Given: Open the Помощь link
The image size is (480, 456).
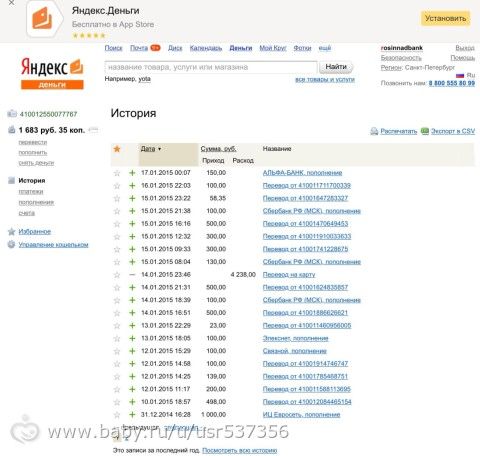Looking at the screenshot, I should click(x=463, y=58).
